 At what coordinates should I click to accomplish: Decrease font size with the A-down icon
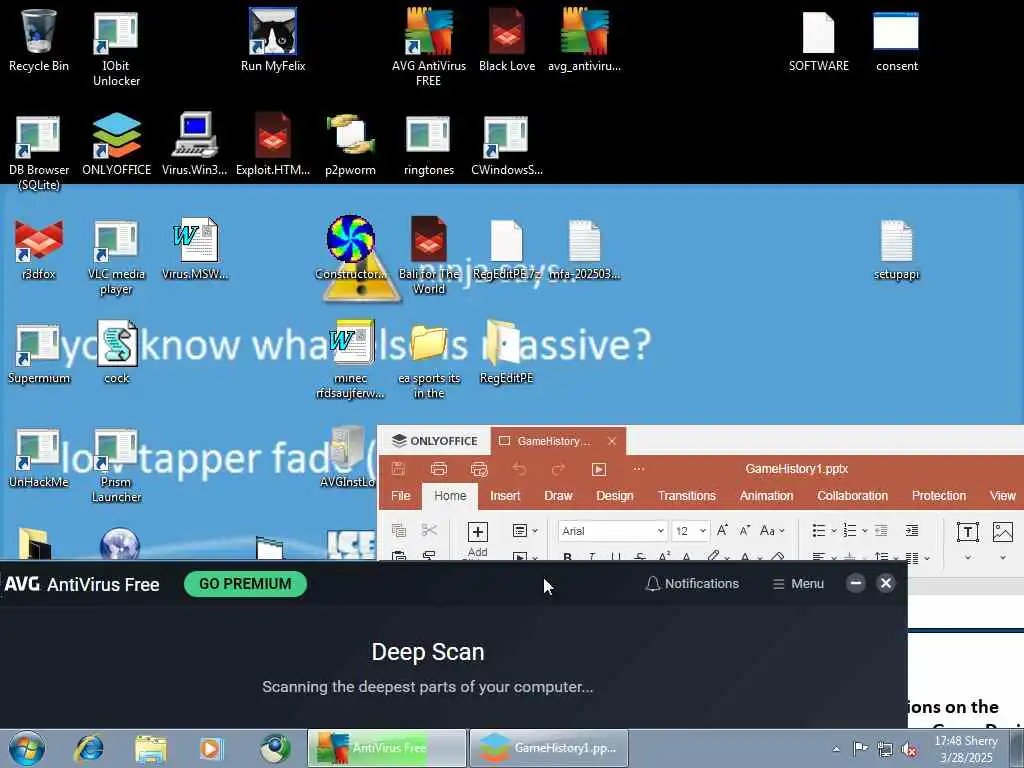[744, 530]
